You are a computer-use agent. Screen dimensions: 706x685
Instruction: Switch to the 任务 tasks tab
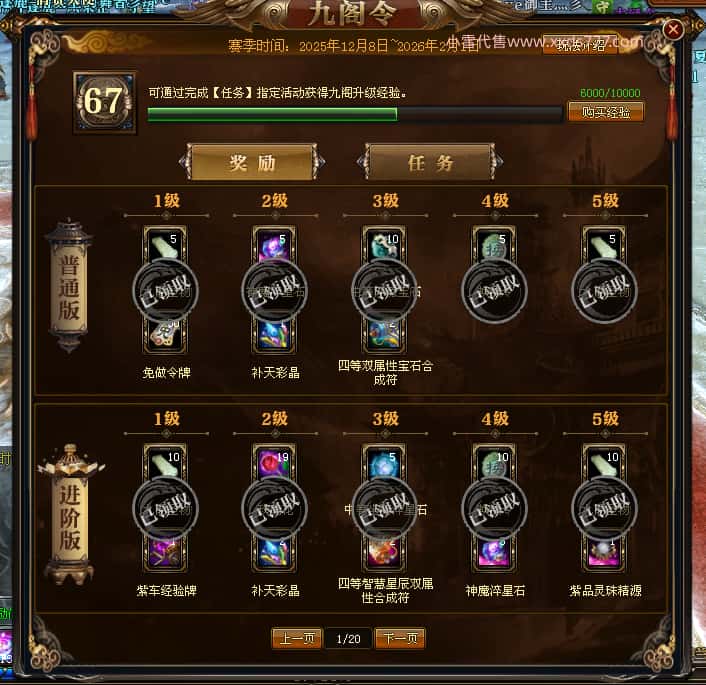[x=430, y=162]
